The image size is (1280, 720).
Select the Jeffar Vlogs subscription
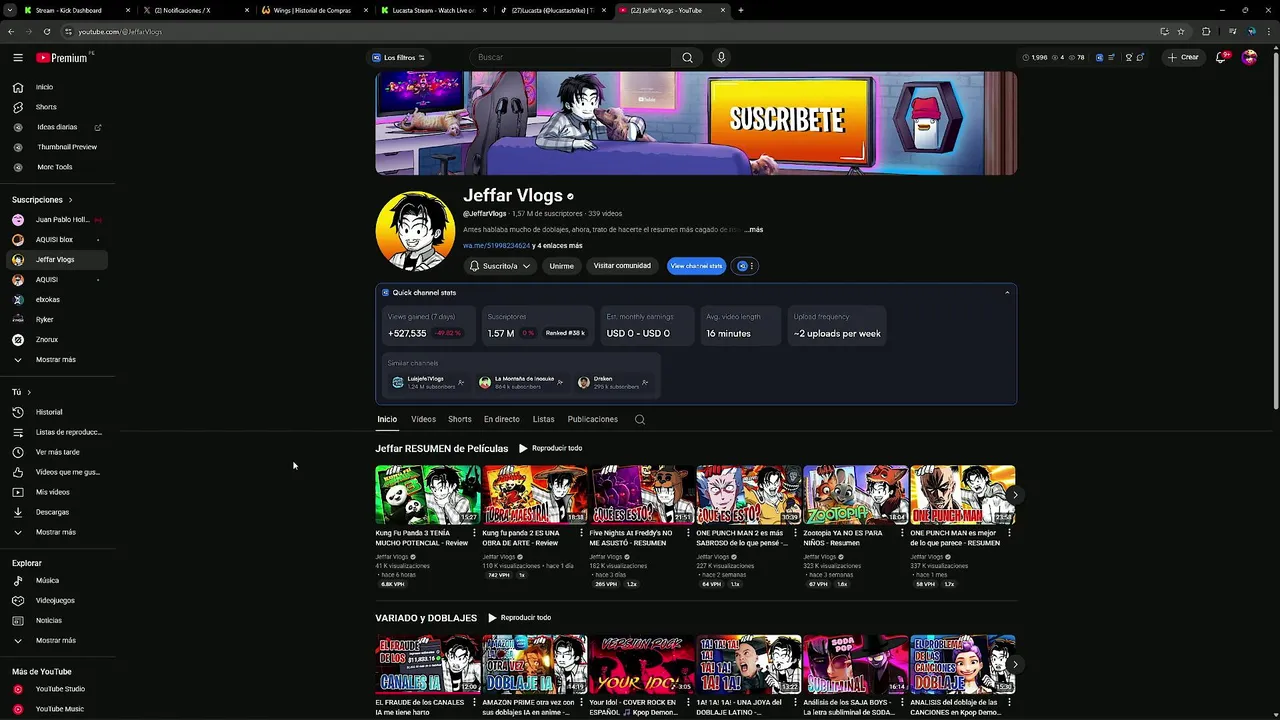[x=57, y=259]
